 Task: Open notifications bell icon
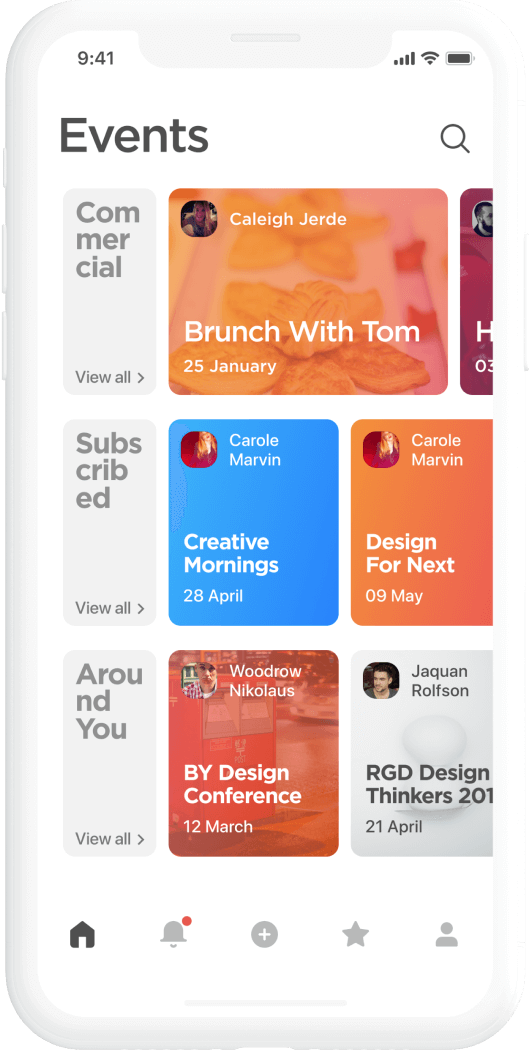pyautogui.click(x=174, y=933)
